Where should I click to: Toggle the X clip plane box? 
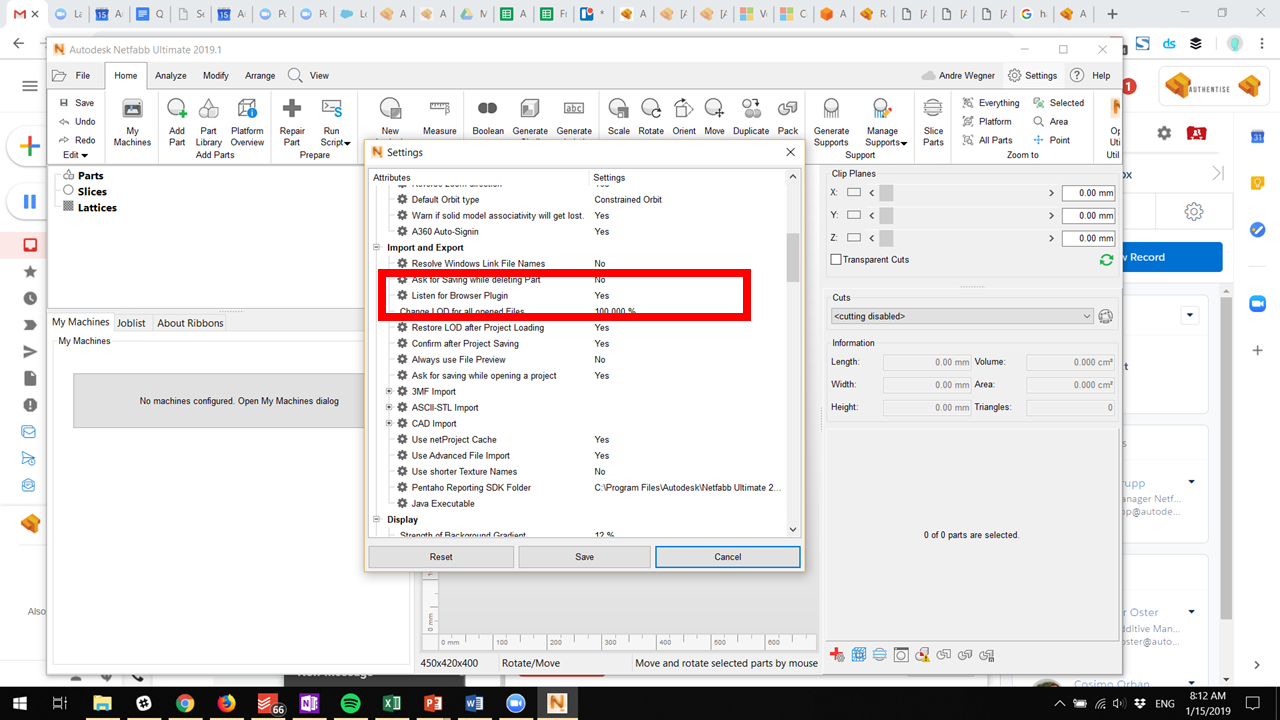[x=854, y=193]
